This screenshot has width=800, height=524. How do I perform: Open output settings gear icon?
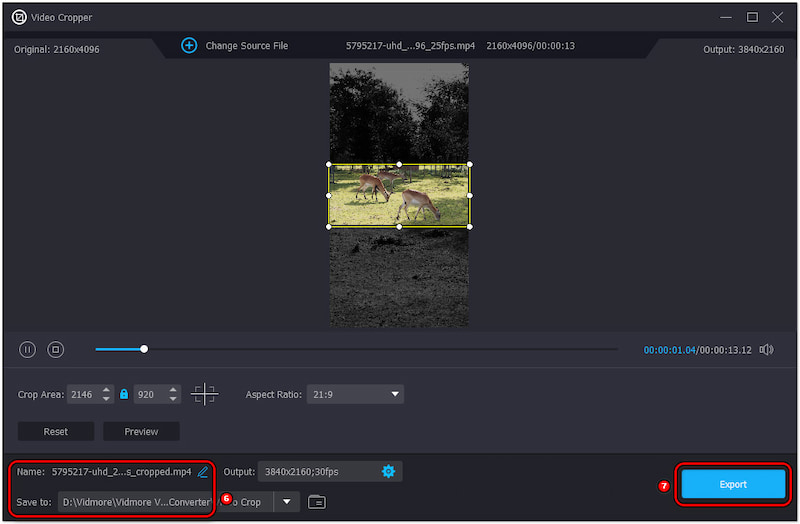point(388,471)
